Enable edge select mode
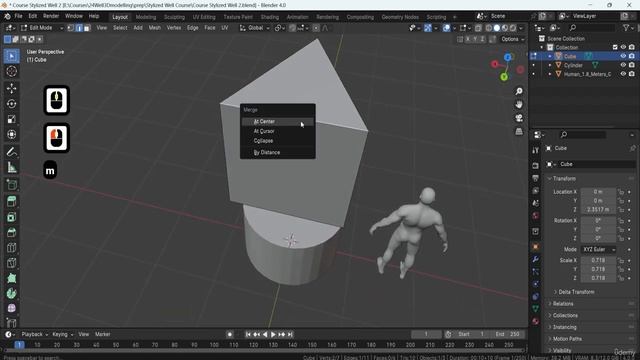Image resolution: width=640 pixels, height=360 pixels. tap(79, 28)
